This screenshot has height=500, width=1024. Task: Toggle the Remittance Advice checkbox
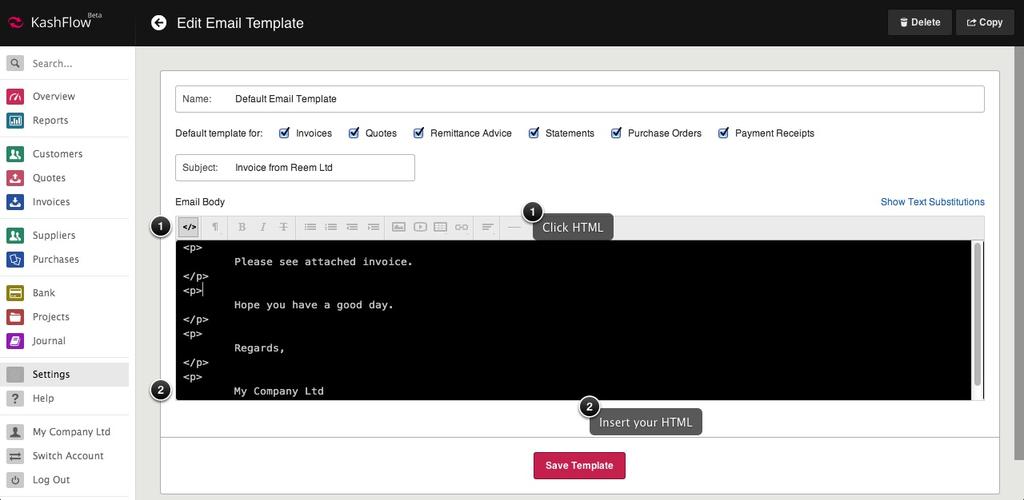pos(419,133)
